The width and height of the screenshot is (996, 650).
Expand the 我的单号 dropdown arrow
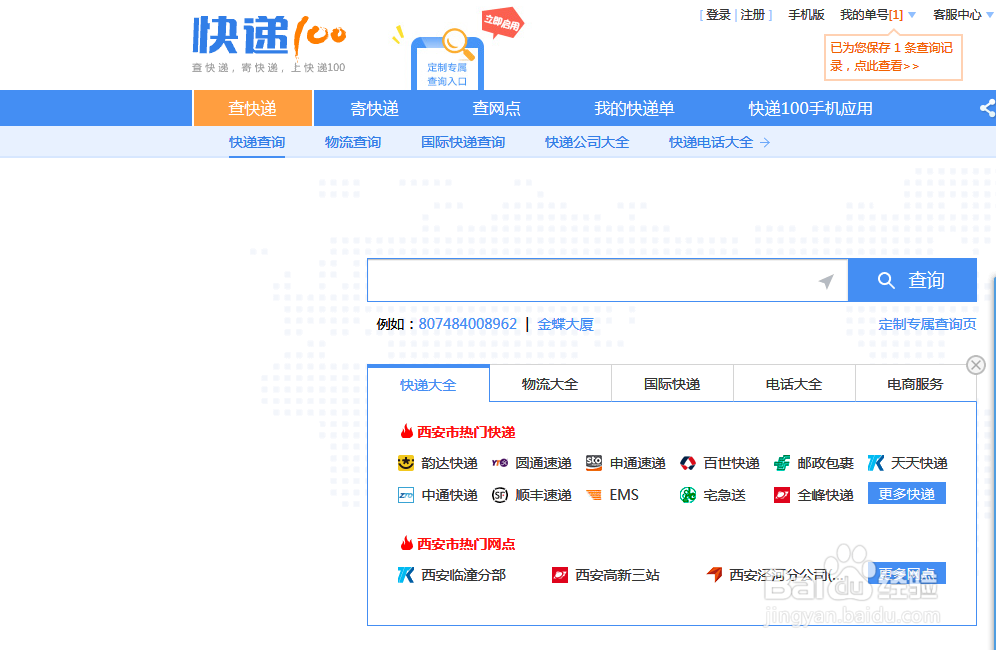click(912, 15)
